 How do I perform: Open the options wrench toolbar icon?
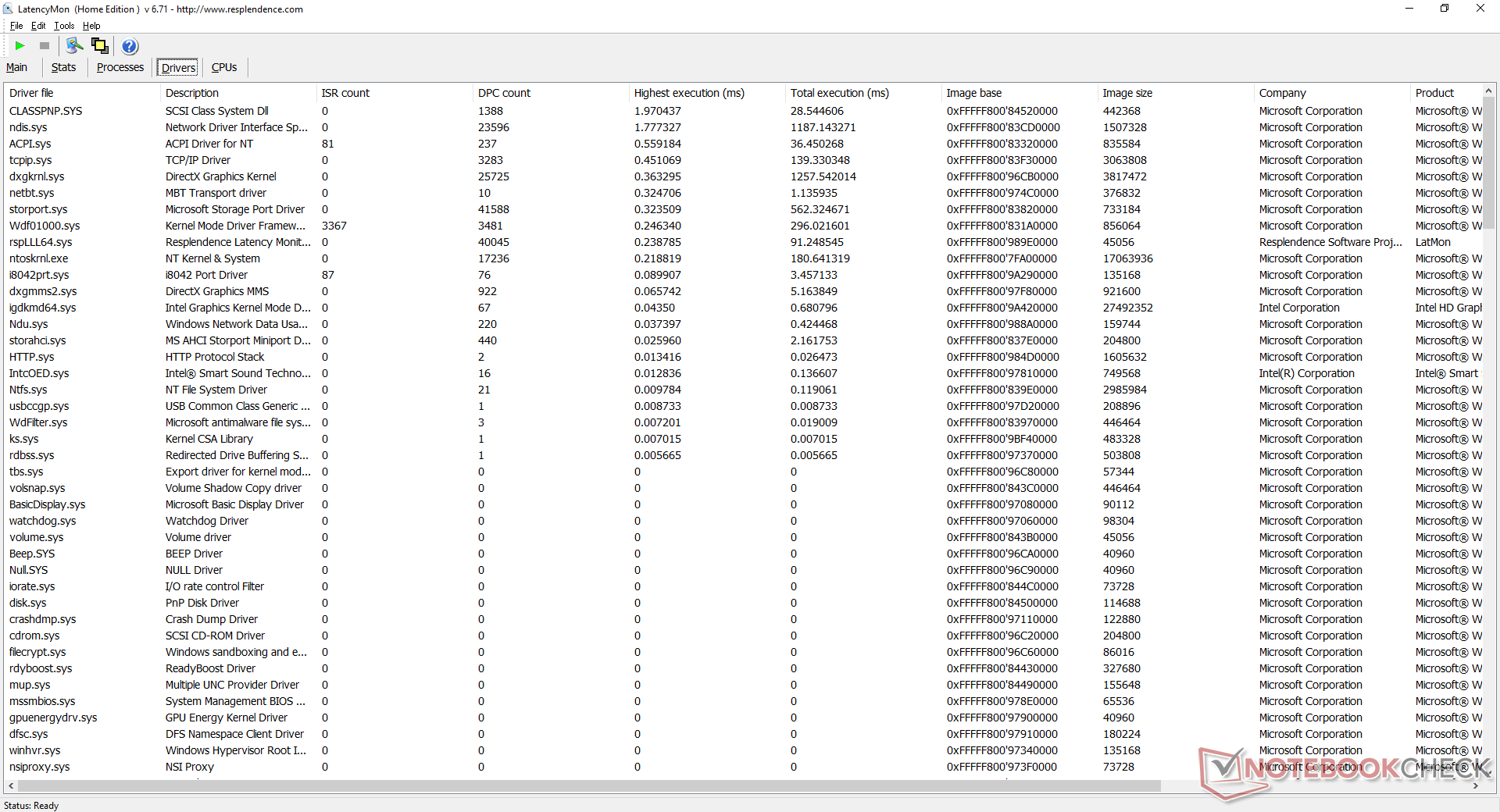(x=74, y=46)
